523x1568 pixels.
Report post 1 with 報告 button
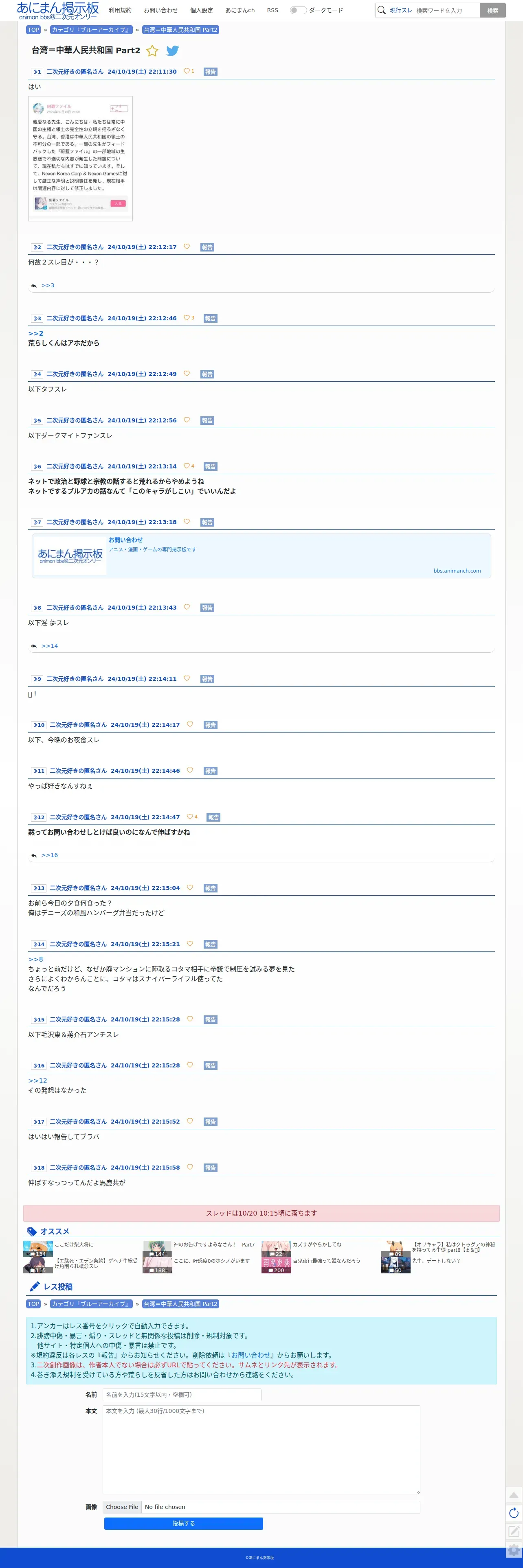(x=210, y=72)
